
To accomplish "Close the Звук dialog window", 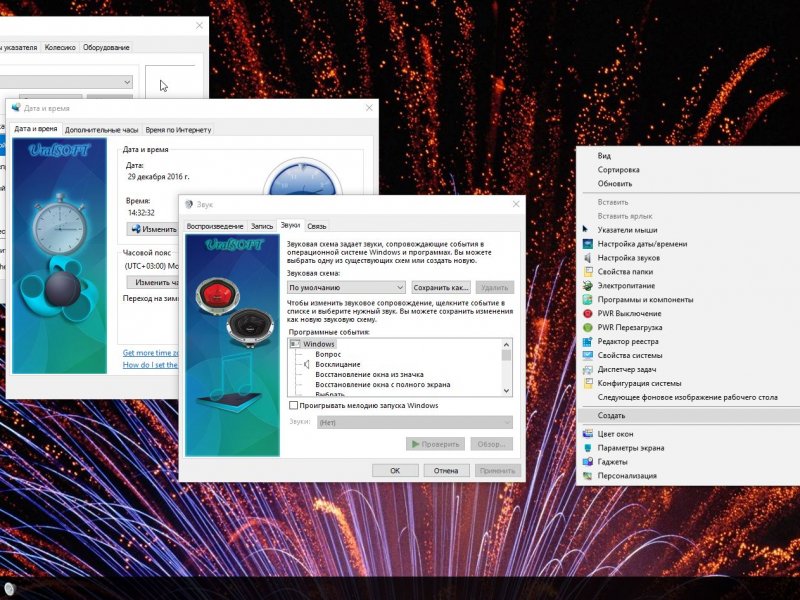I will (x=516, y=204).
